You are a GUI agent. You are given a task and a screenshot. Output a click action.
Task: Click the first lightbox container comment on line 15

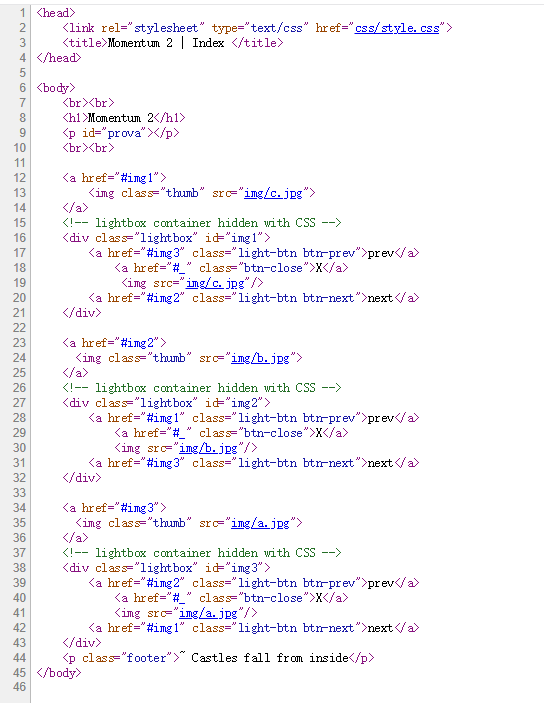pos(202,223)
